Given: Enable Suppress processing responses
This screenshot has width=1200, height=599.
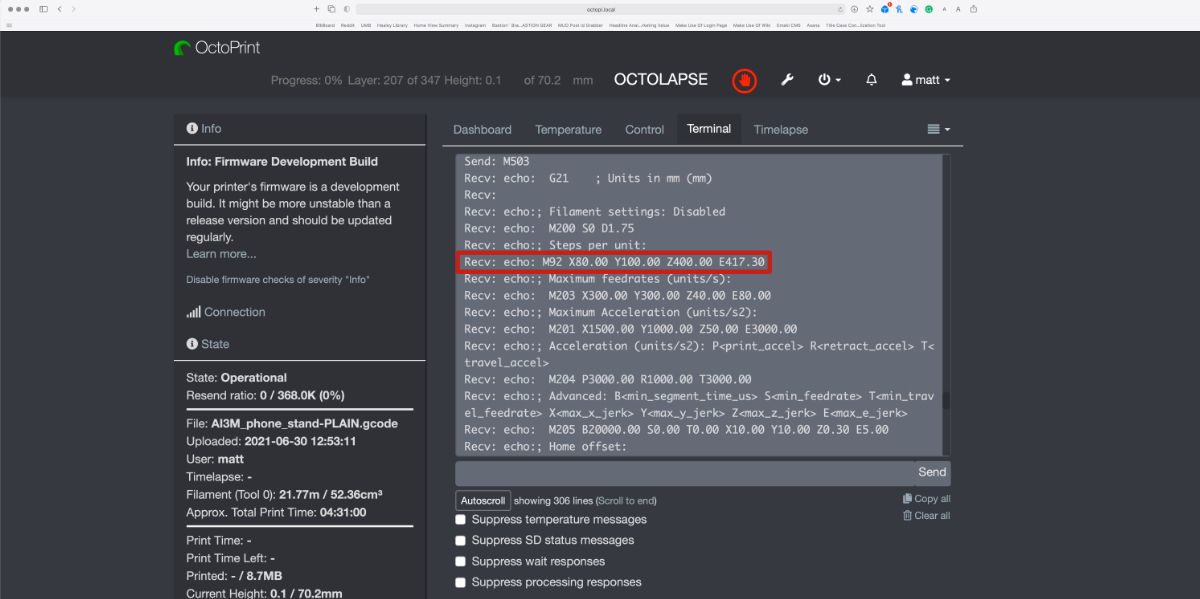Looking at the screenshot, I should pos(461,582).
